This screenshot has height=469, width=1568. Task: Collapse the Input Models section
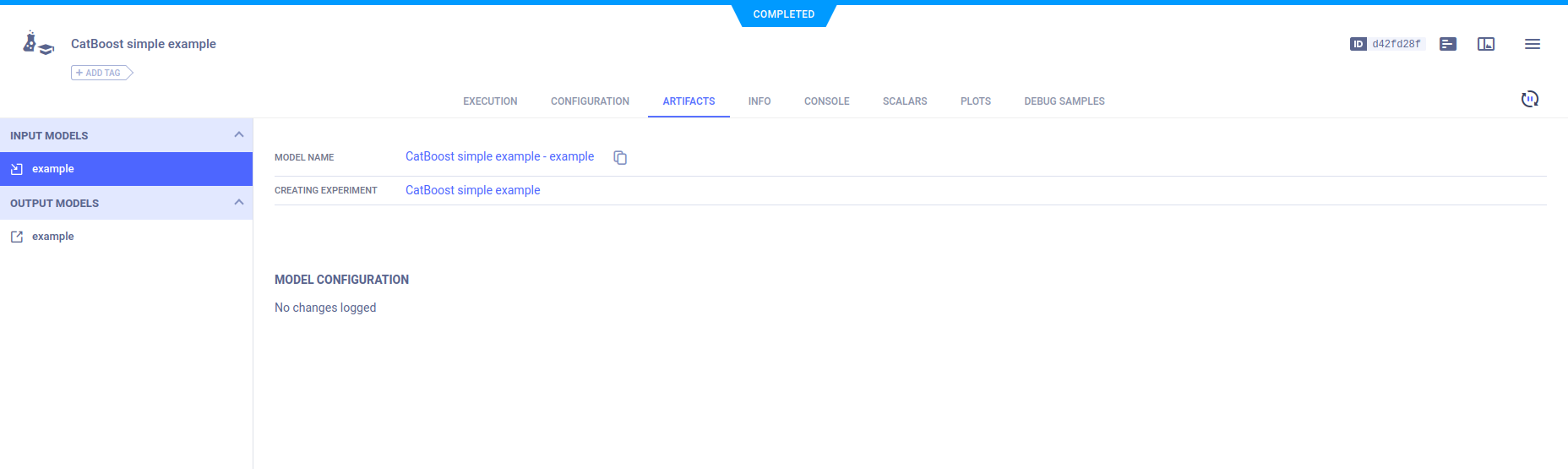coord(238,135)
